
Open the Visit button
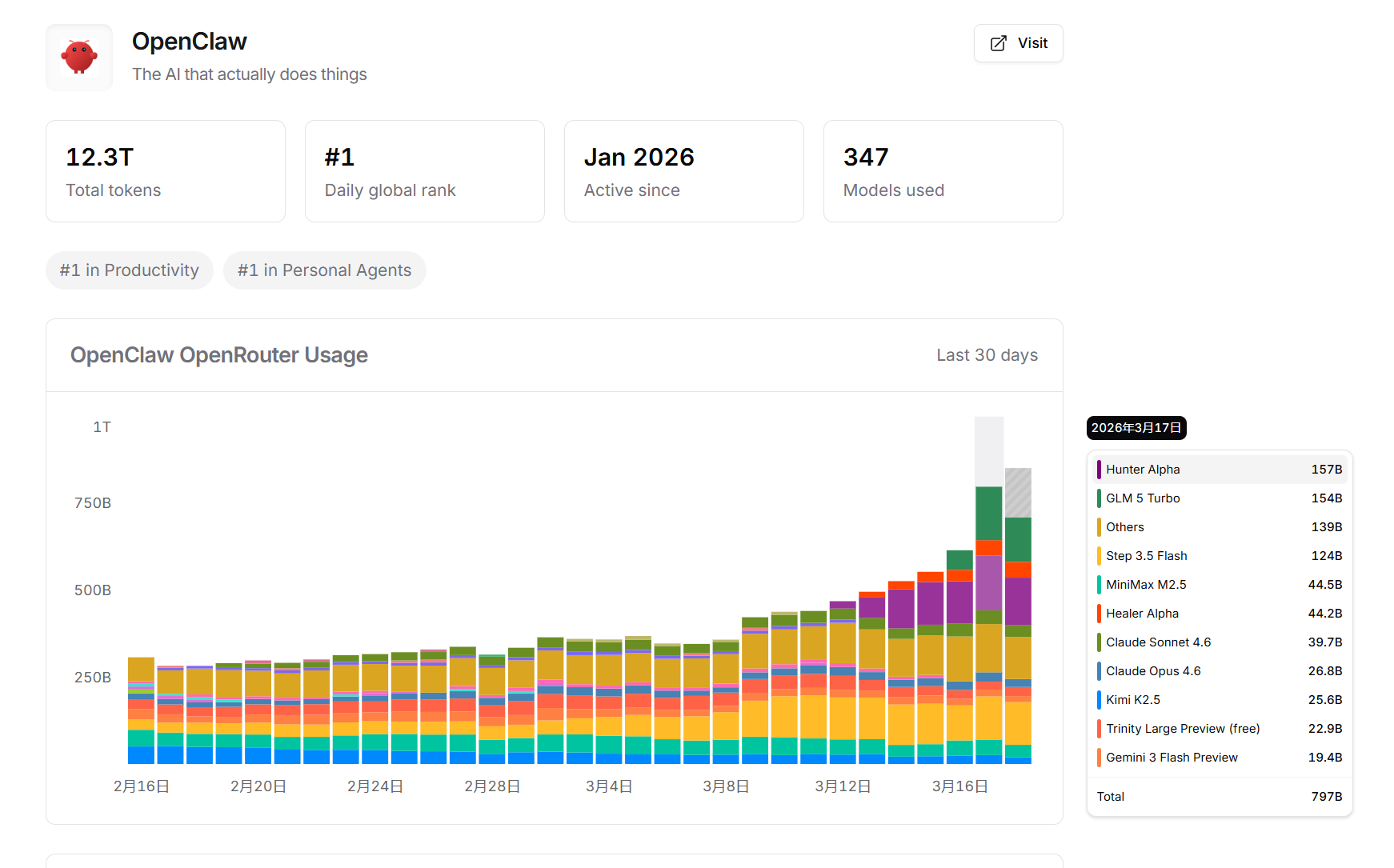click(x=1018, y=43)
